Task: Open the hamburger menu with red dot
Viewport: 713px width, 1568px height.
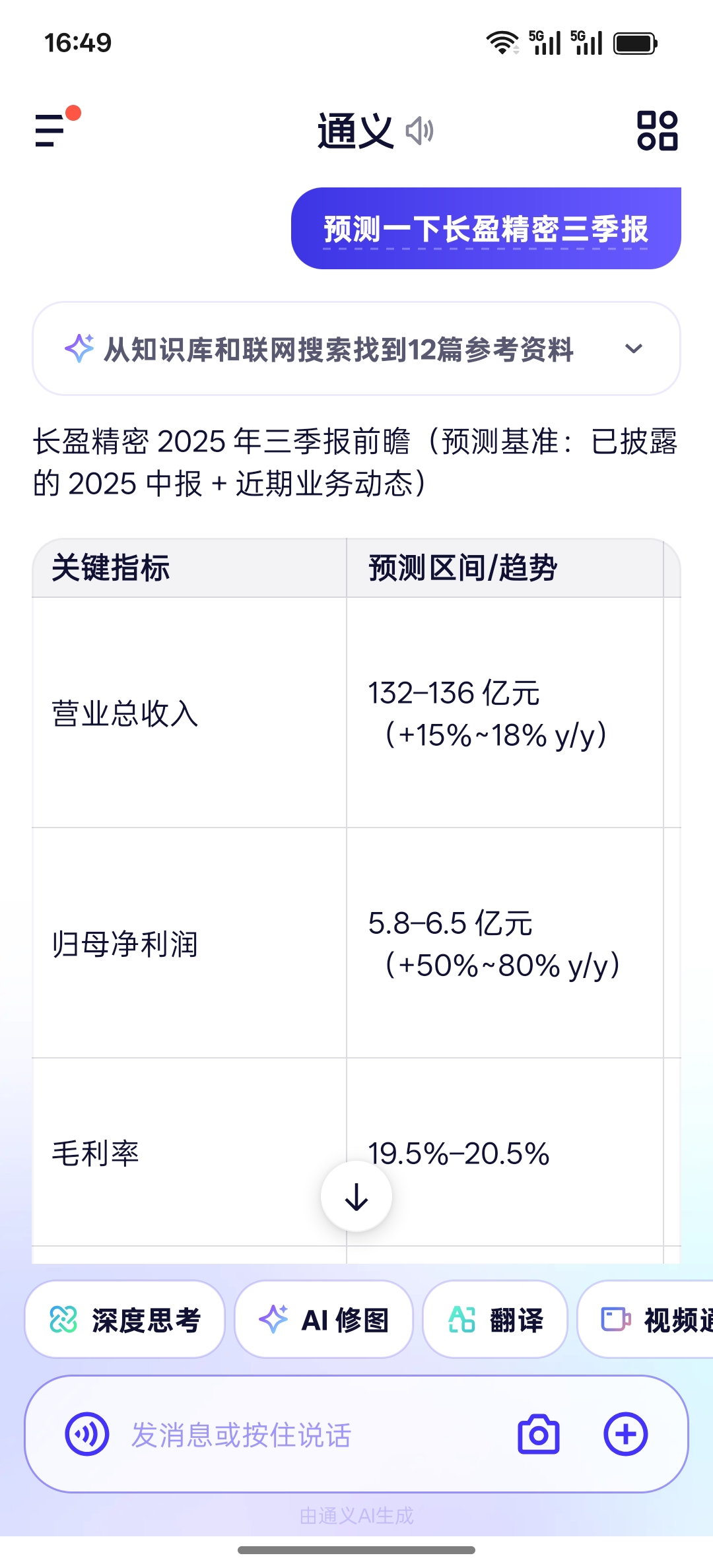Action: click(x=57, y=127)
